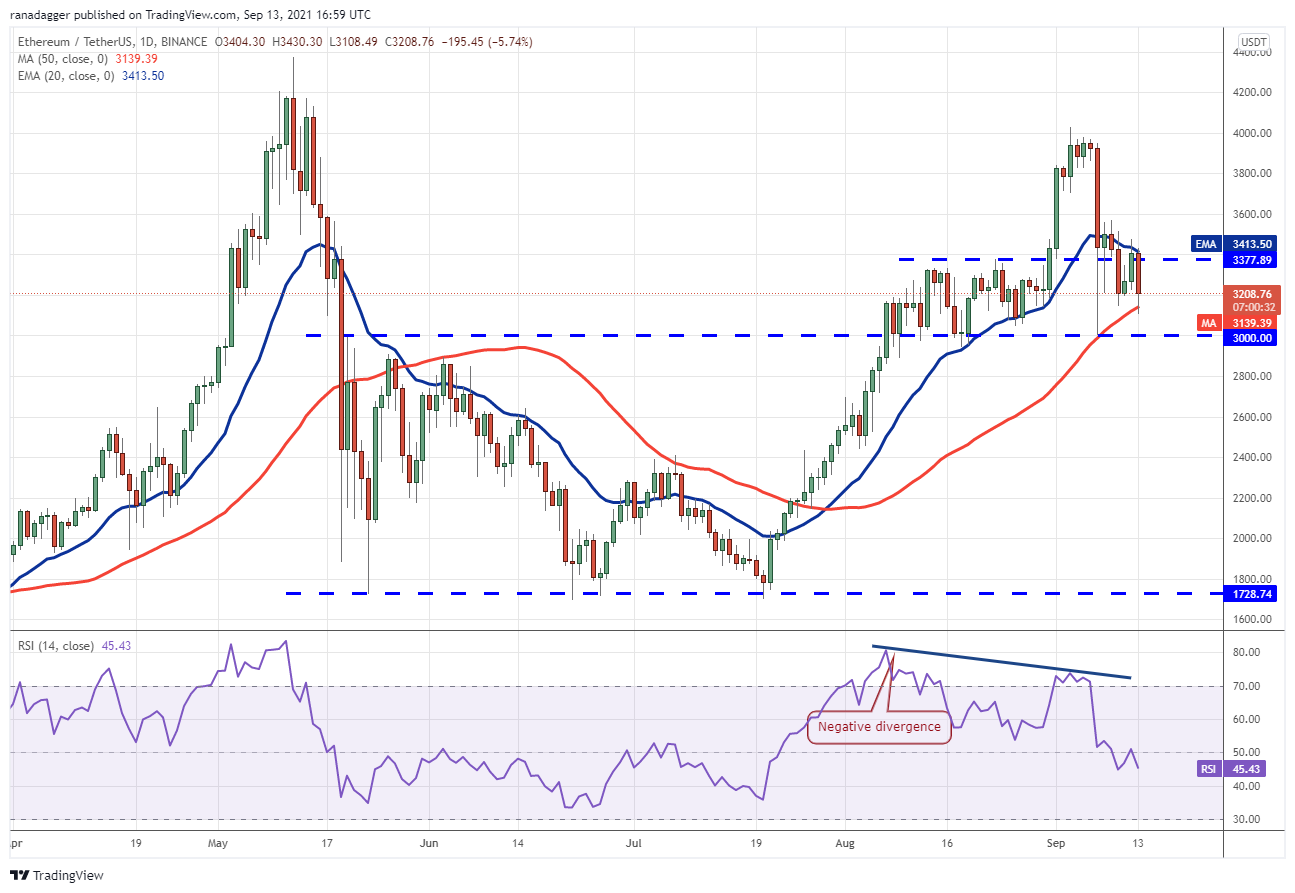Click the 1600.00 price axis label

(1251, 620)
